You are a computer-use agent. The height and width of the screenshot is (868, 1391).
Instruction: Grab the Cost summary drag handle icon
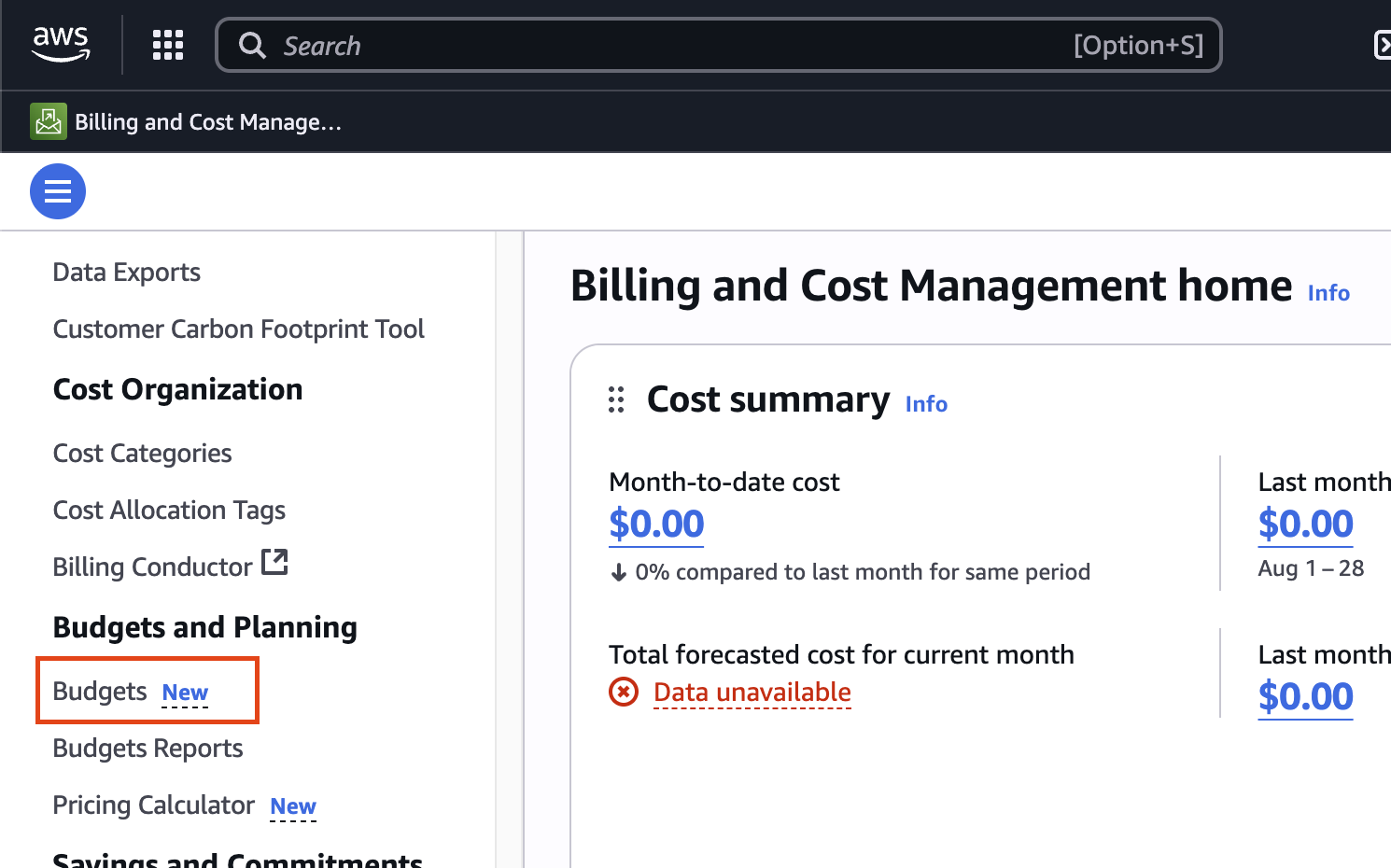(x=616, y=399)
